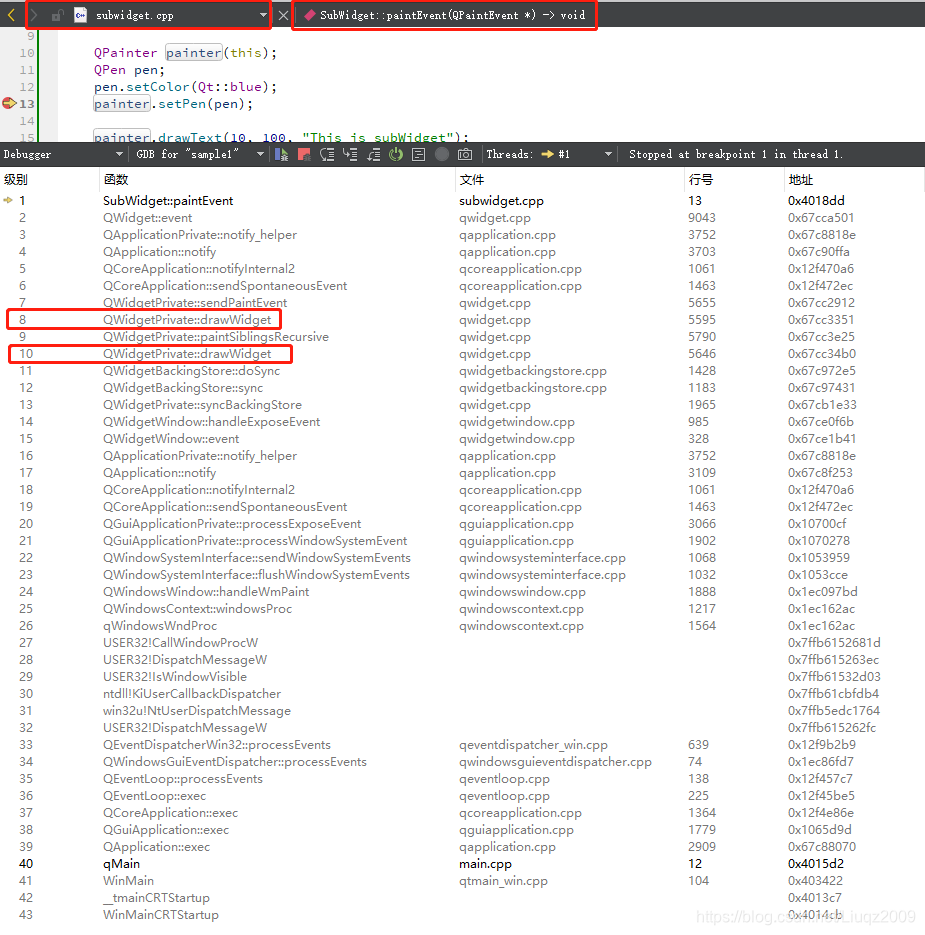Click the Continue debugging icon
The width and height of the screenshot is (925, 935).
(x=281, y=154)
